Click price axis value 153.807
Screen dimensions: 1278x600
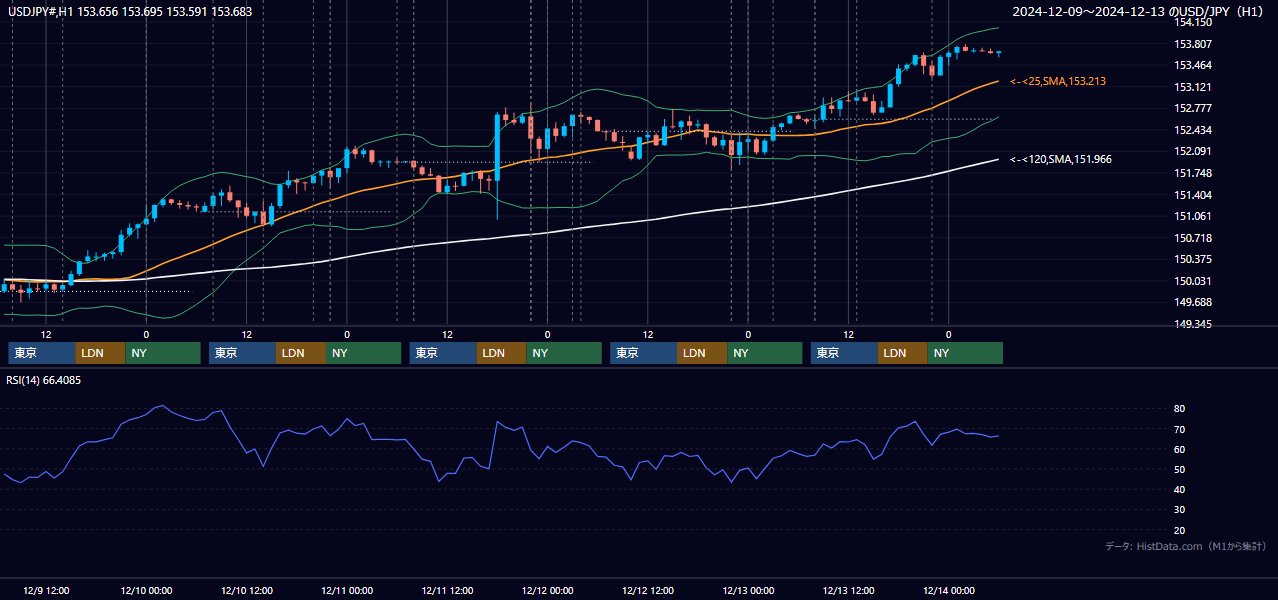click(x=1193, y=44)
